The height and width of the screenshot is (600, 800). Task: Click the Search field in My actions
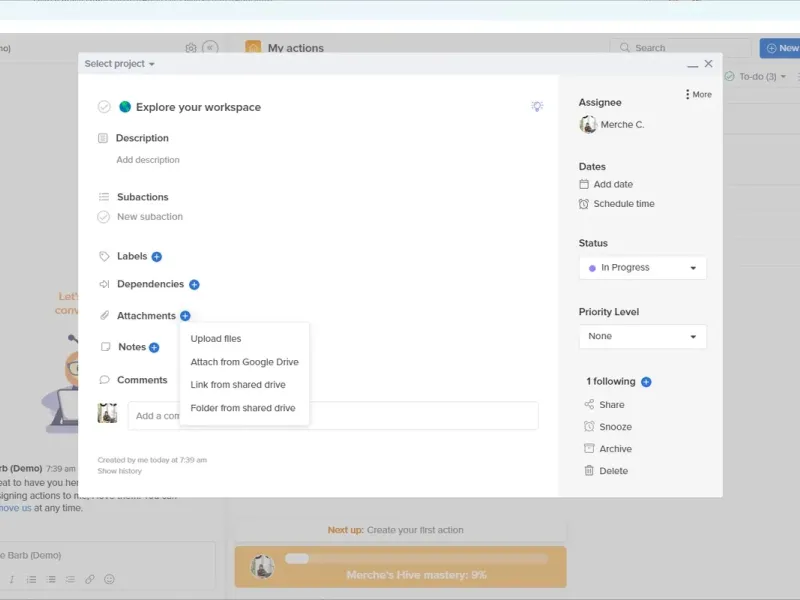pyautogui.click(x=681, y=48)
